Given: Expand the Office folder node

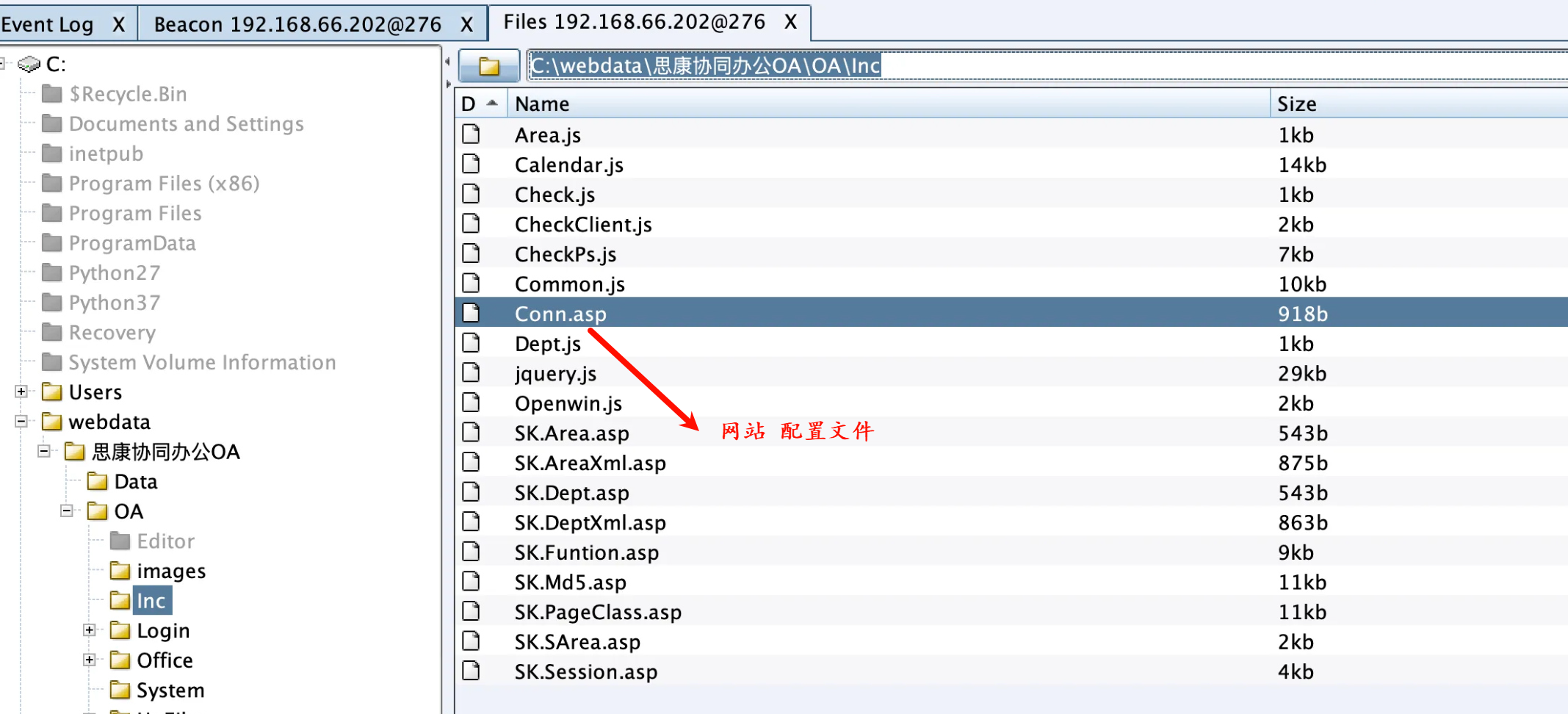Looking at the screenshot, I should (89, 660).
